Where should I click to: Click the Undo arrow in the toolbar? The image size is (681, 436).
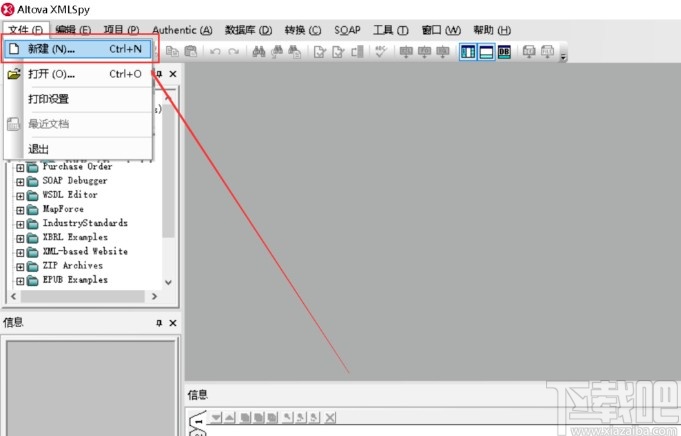pos(215,52)
